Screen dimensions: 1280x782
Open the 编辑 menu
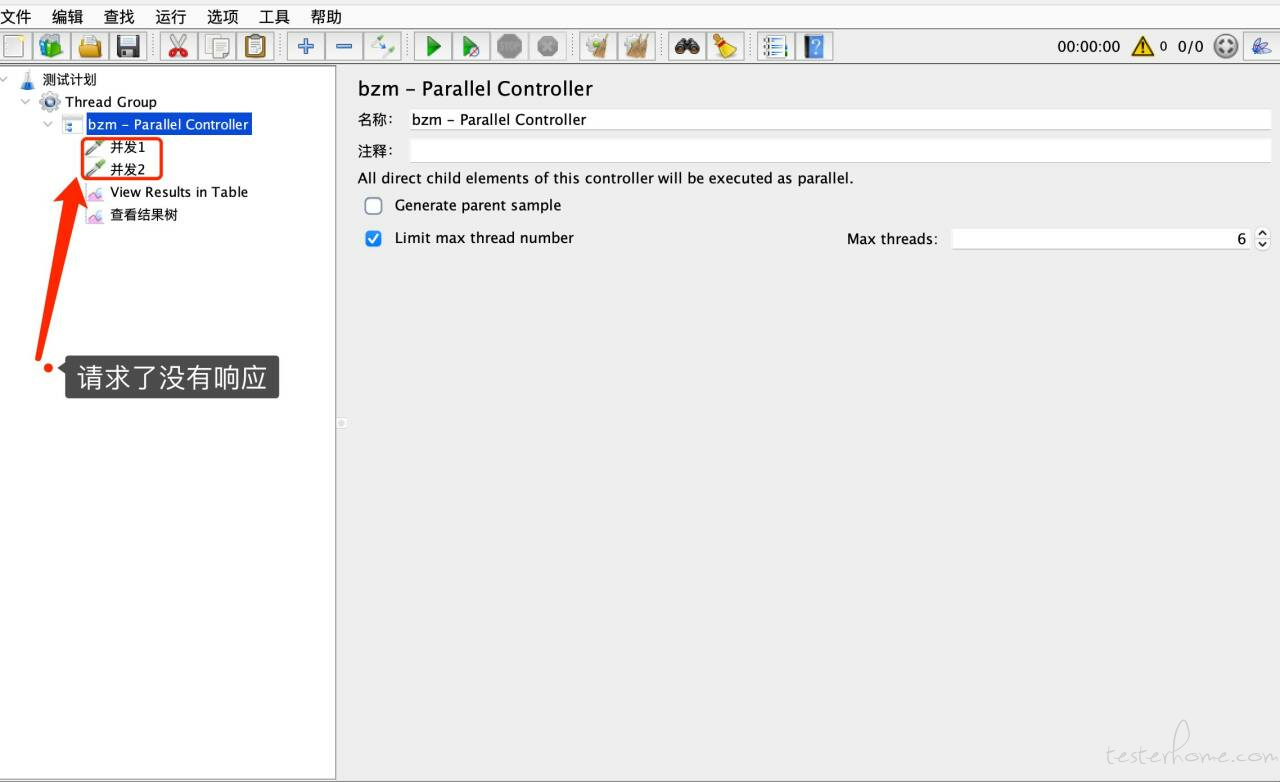pos(68,16)
